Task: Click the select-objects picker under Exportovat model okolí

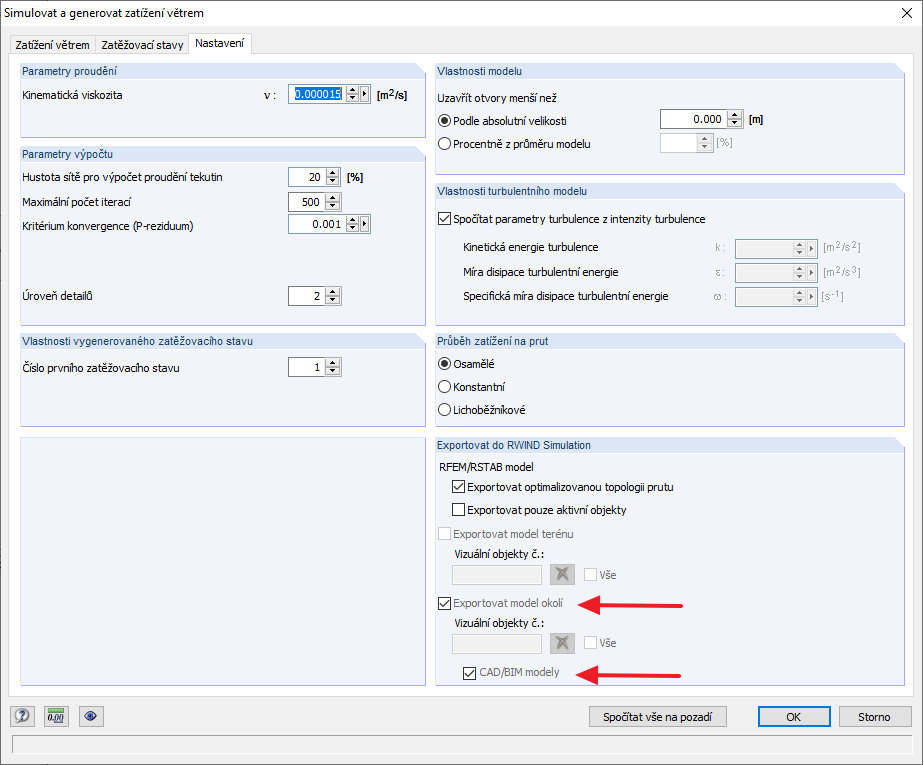Action: click(562, 642)
